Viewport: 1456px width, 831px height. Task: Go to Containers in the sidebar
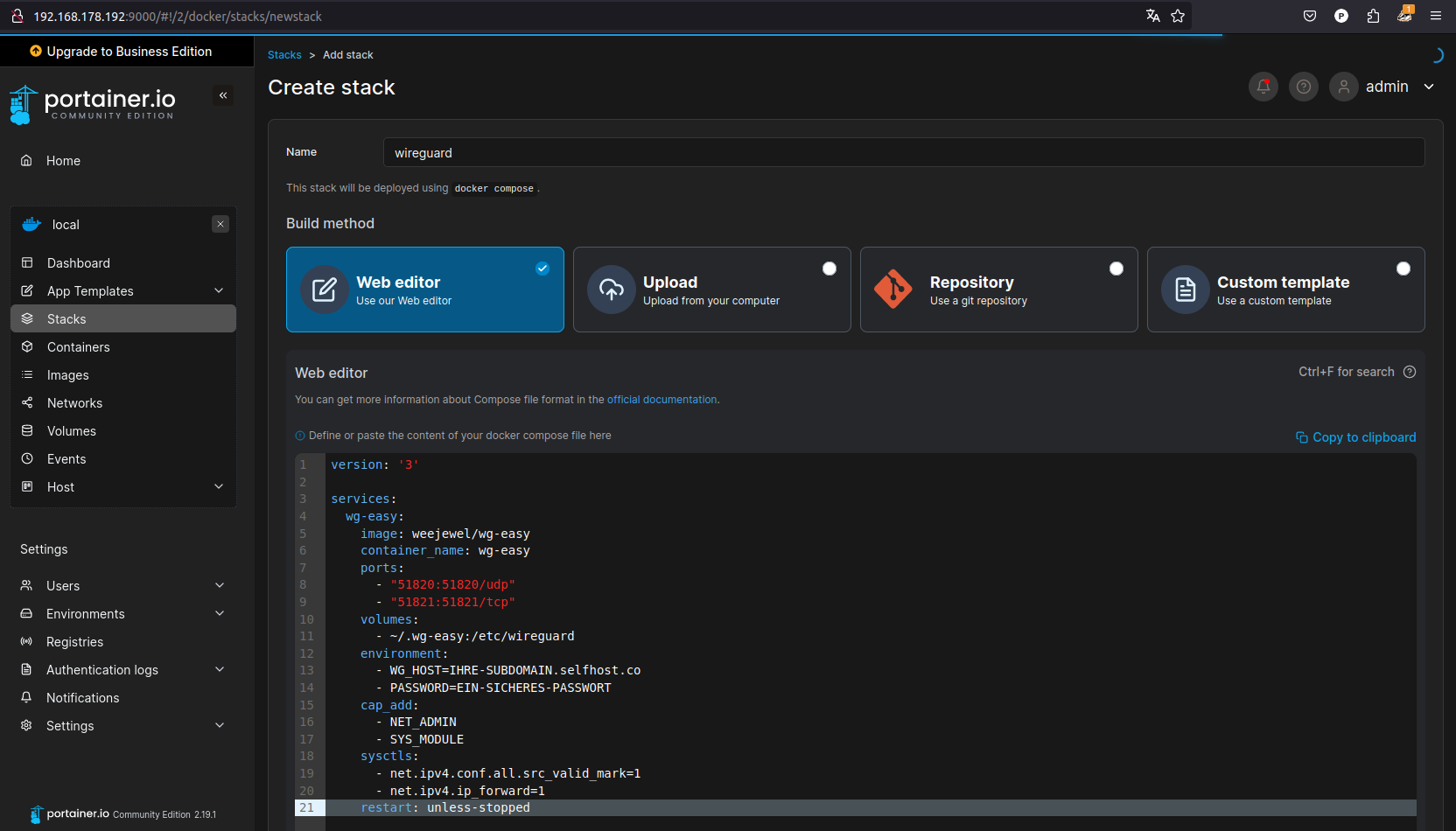coord(79,347)
